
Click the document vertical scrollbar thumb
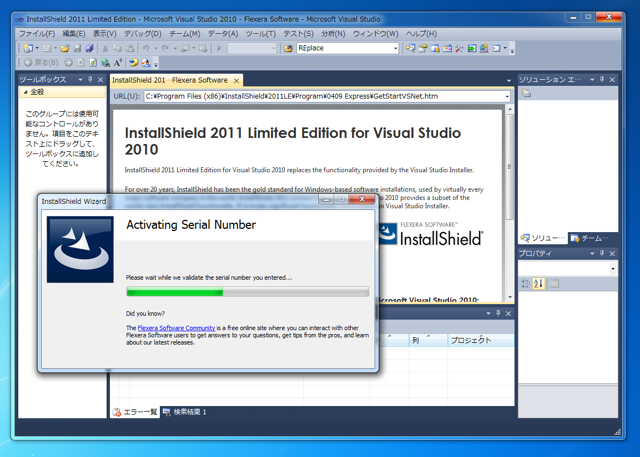(x=509, y=166)
